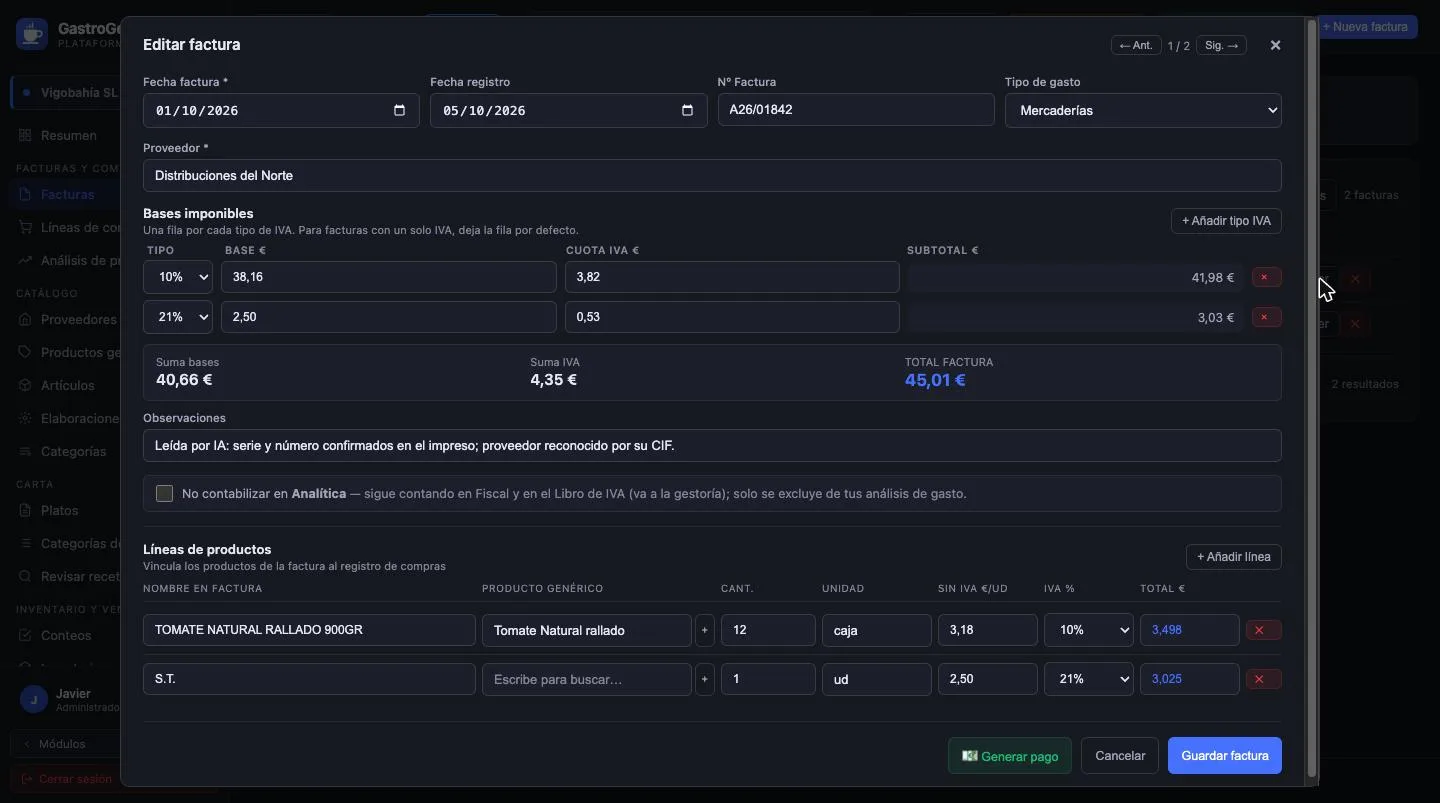1440x803 pixels.
Task: Toggle No contabilizar en Analítica checkbox
Action: (165, 493)
